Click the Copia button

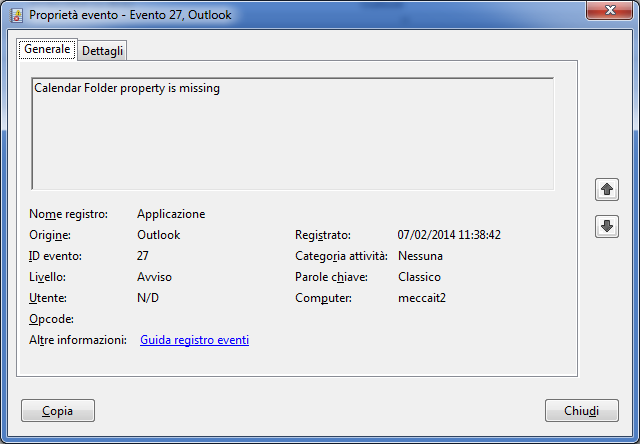tap(58, 411)
